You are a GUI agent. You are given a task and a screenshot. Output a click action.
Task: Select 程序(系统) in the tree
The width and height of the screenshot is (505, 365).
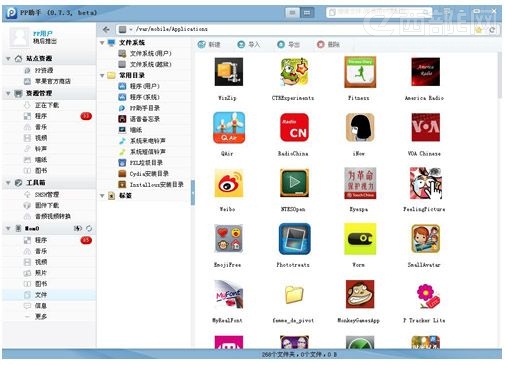(139, 97)
